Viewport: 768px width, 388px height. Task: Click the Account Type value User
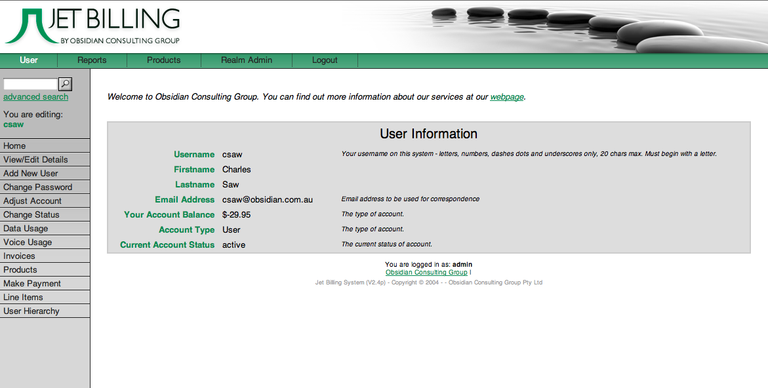[x=231, y=230]
